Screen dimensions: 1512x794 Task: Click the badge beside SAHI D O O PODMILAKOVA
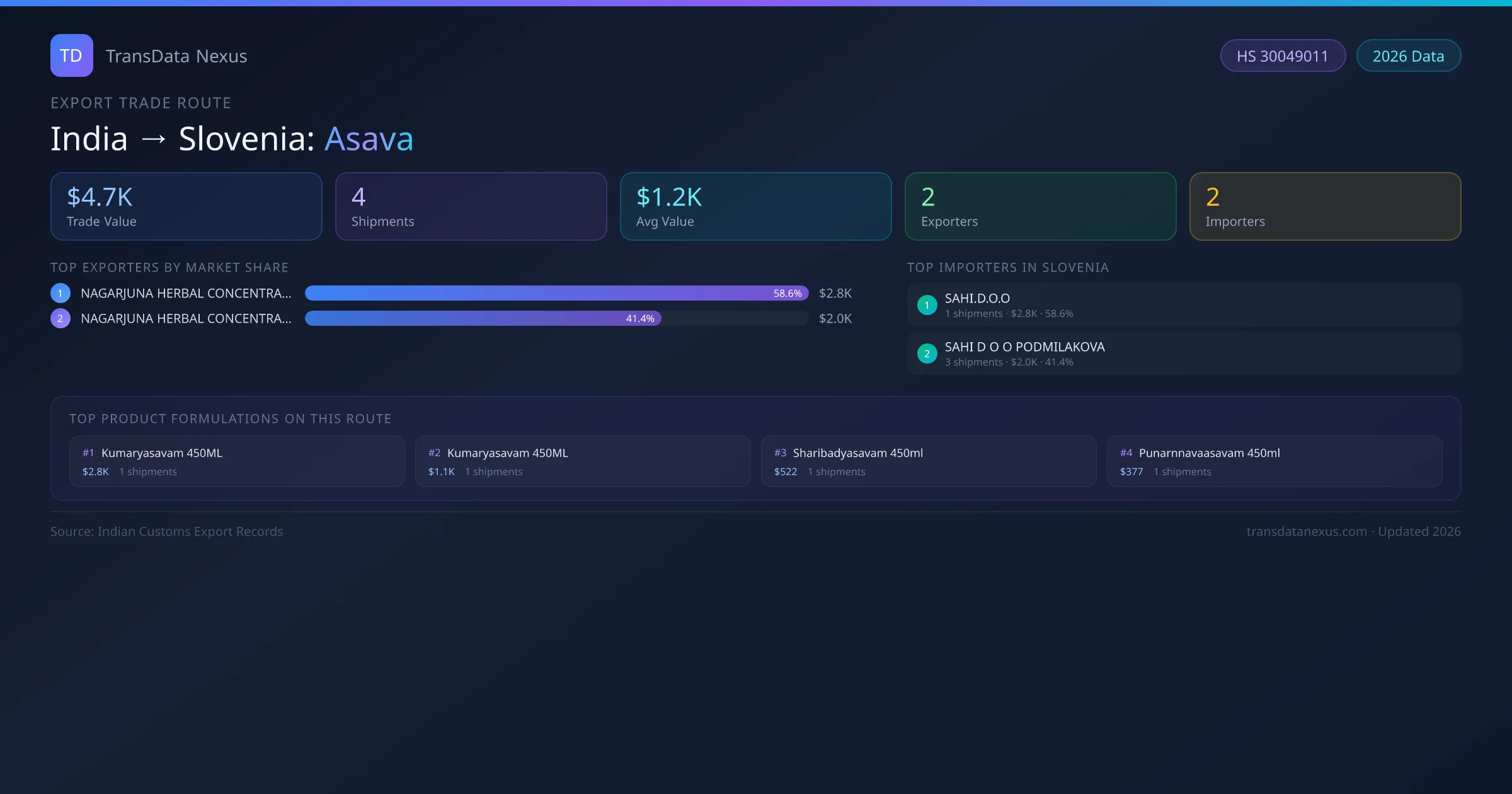(x=927, y=354)
